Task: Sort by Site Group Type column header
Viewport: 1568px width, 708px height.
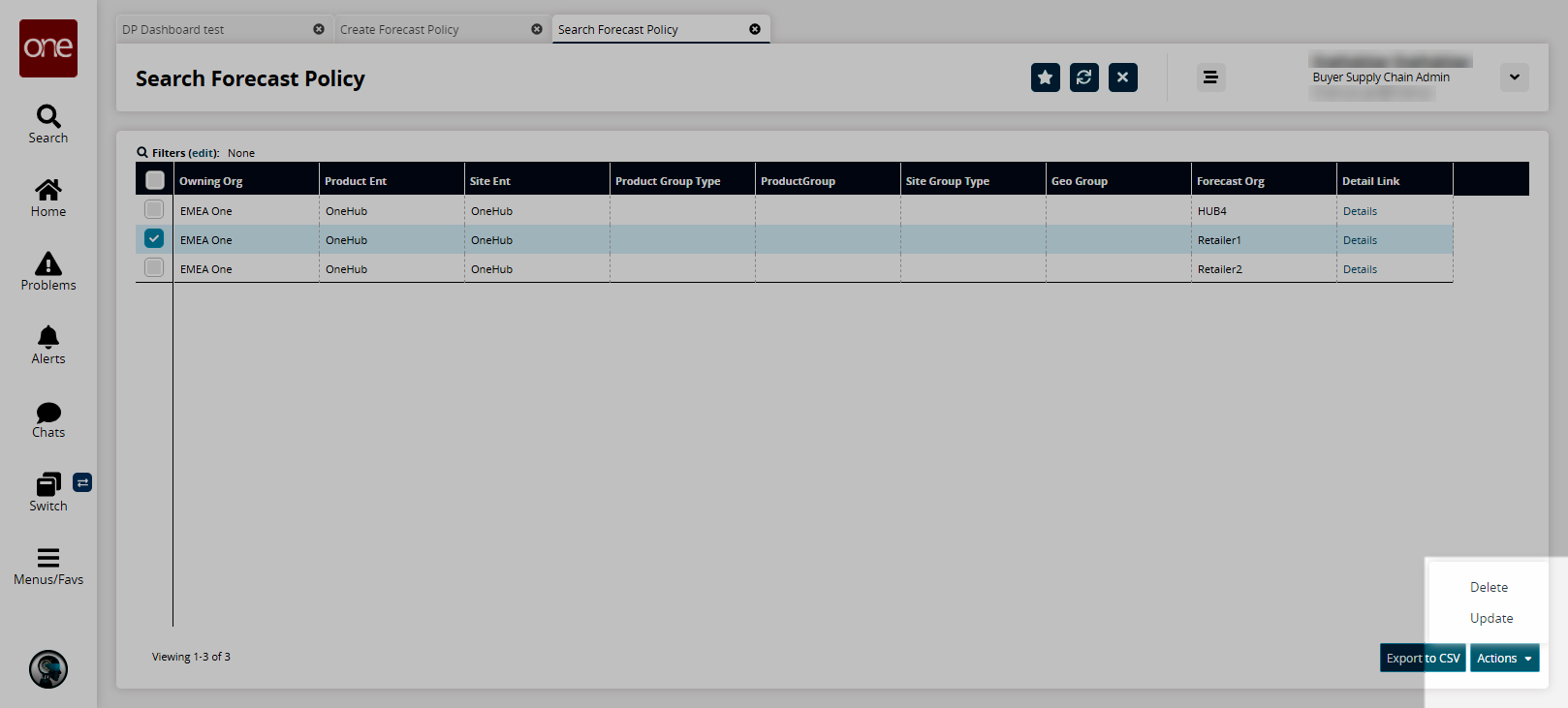Action: coord(974,181)
